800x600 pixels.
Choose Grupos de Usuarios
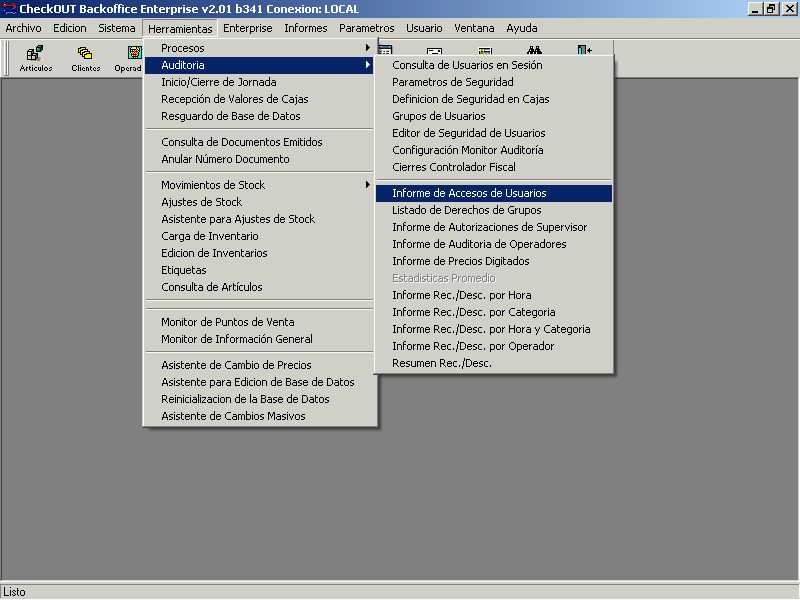(494, 116)
